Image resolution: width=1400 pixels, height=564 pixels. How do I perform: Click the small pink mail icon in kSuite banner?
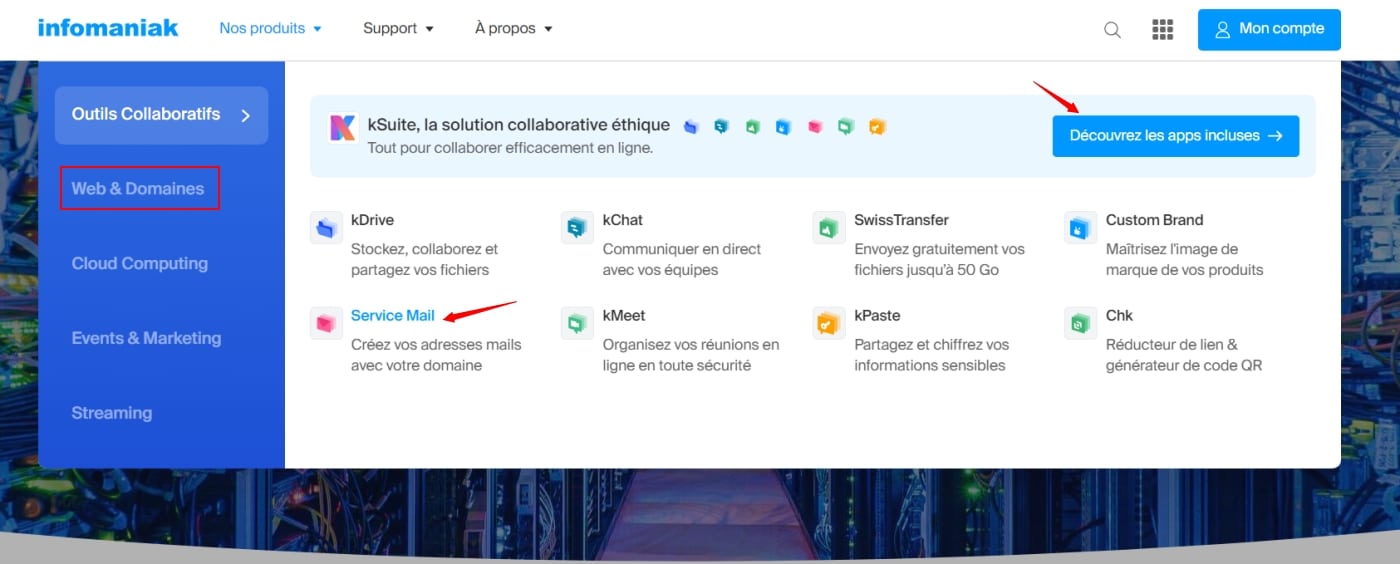point(815,127)
